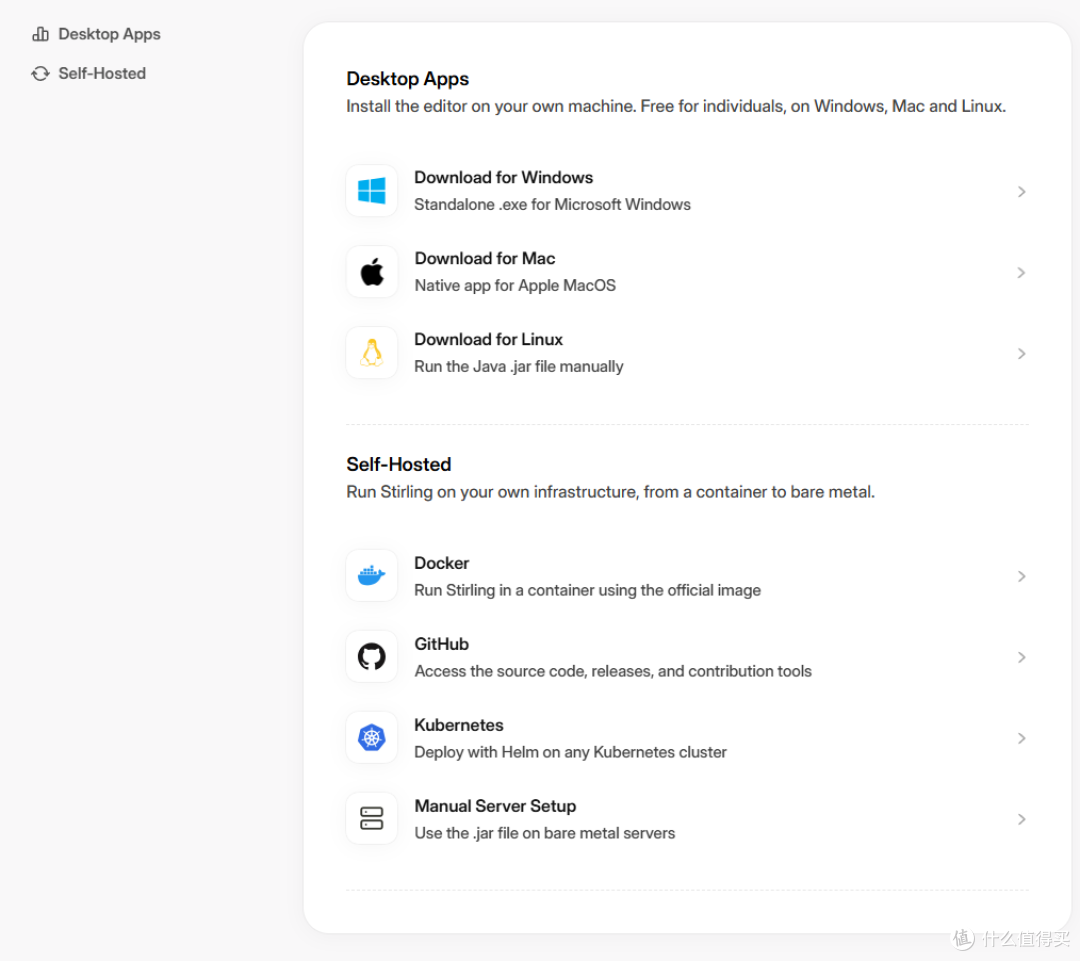
Task: Click the Linux penguin icon
Action: click(x=372, y=353)
